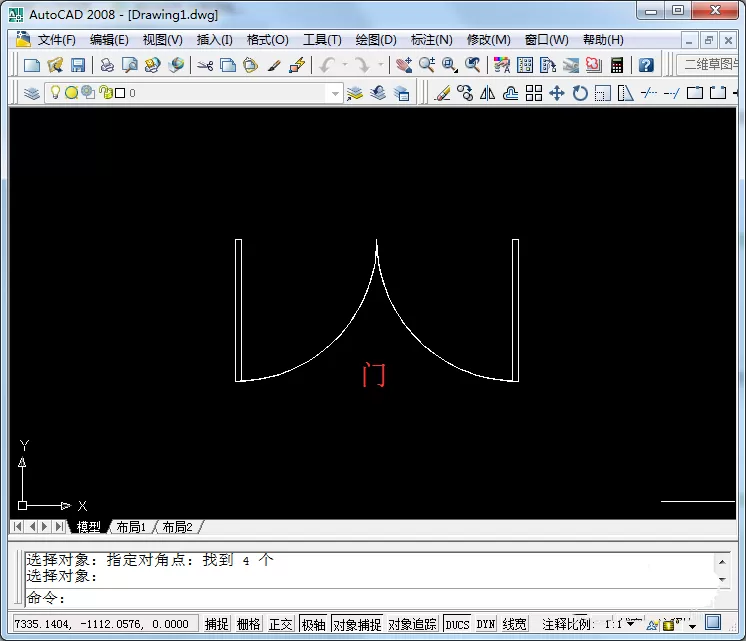Open 文件(F) menu
746x641 pixels.
[56, 40]
